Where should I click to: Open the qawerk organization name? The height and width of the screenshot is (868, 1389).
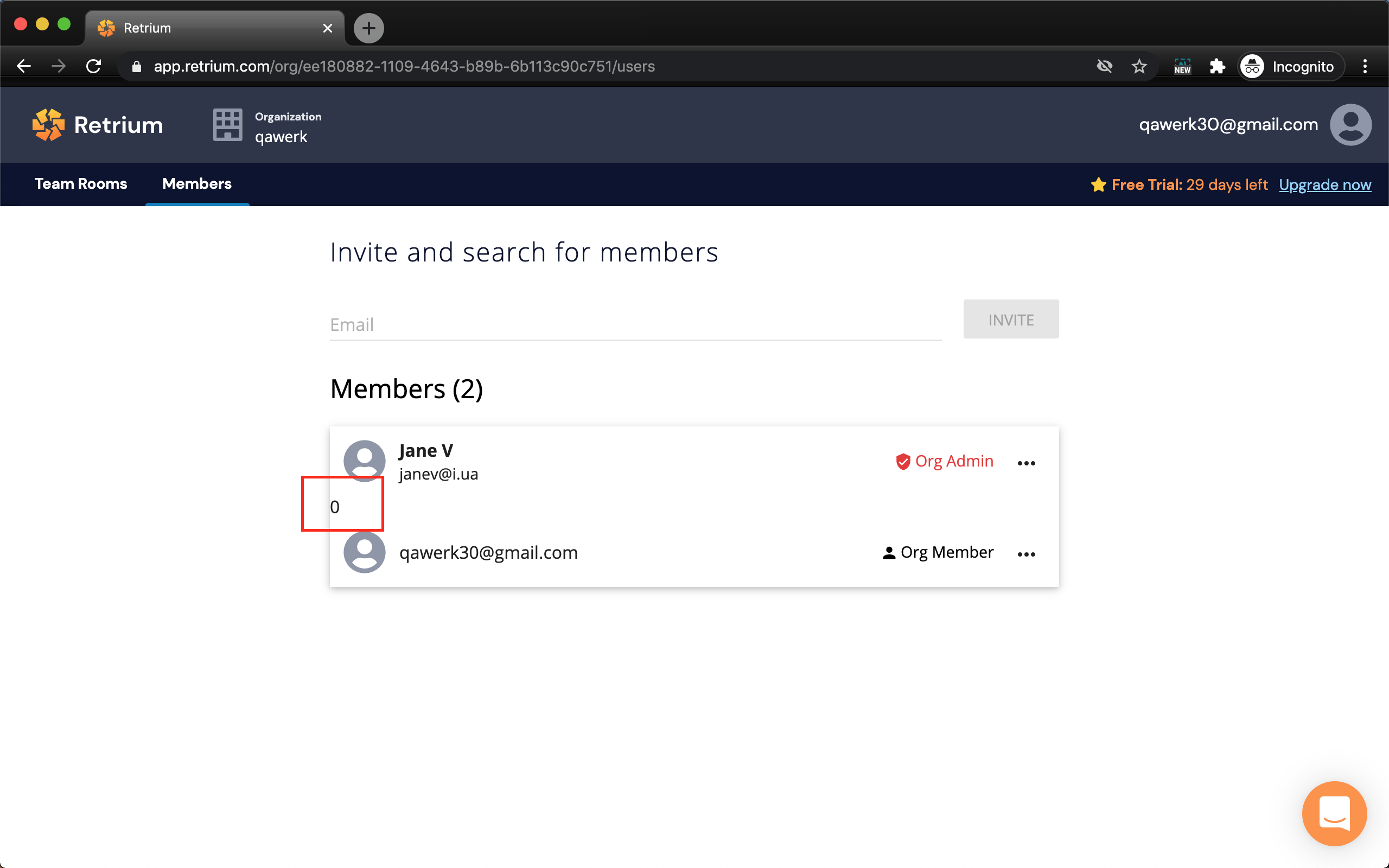[281, 137]
